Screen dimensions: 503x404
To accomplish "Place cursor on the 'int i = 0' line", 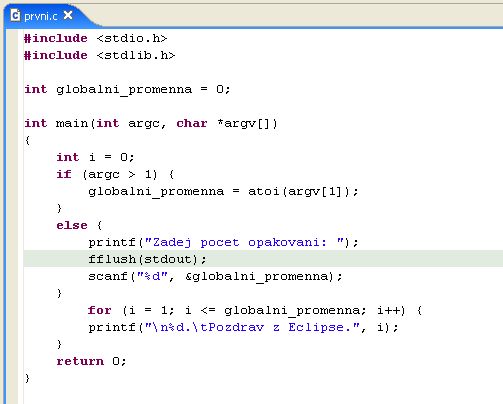I will coord(95,157).
